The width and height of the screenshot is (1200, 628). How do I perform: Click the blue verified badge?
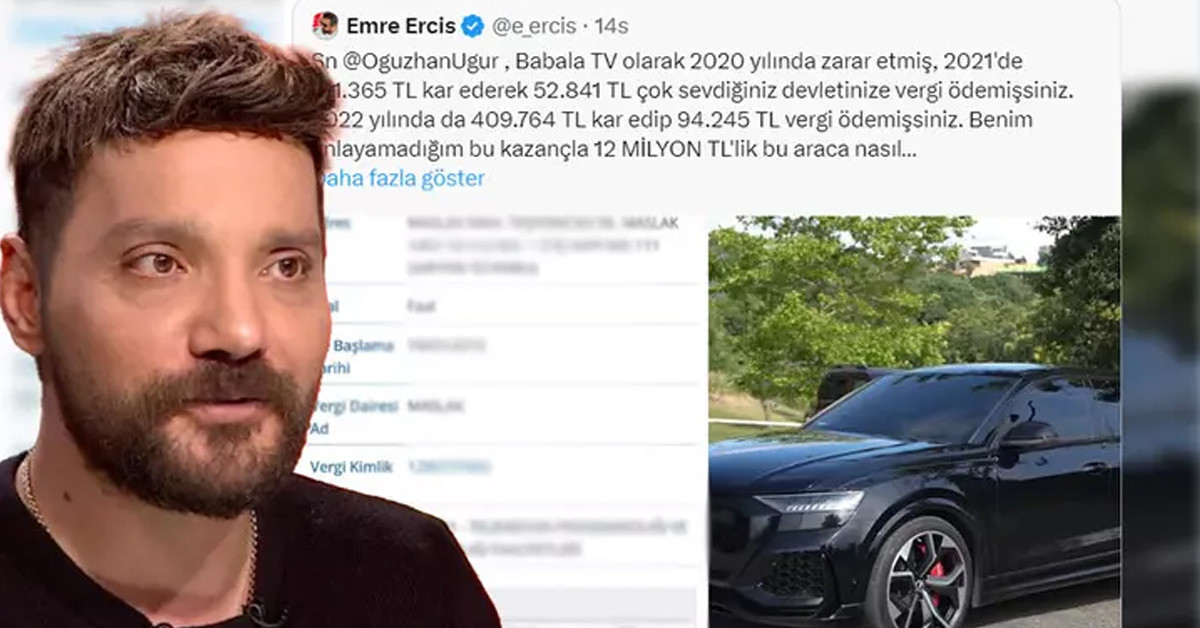point(472,26)
